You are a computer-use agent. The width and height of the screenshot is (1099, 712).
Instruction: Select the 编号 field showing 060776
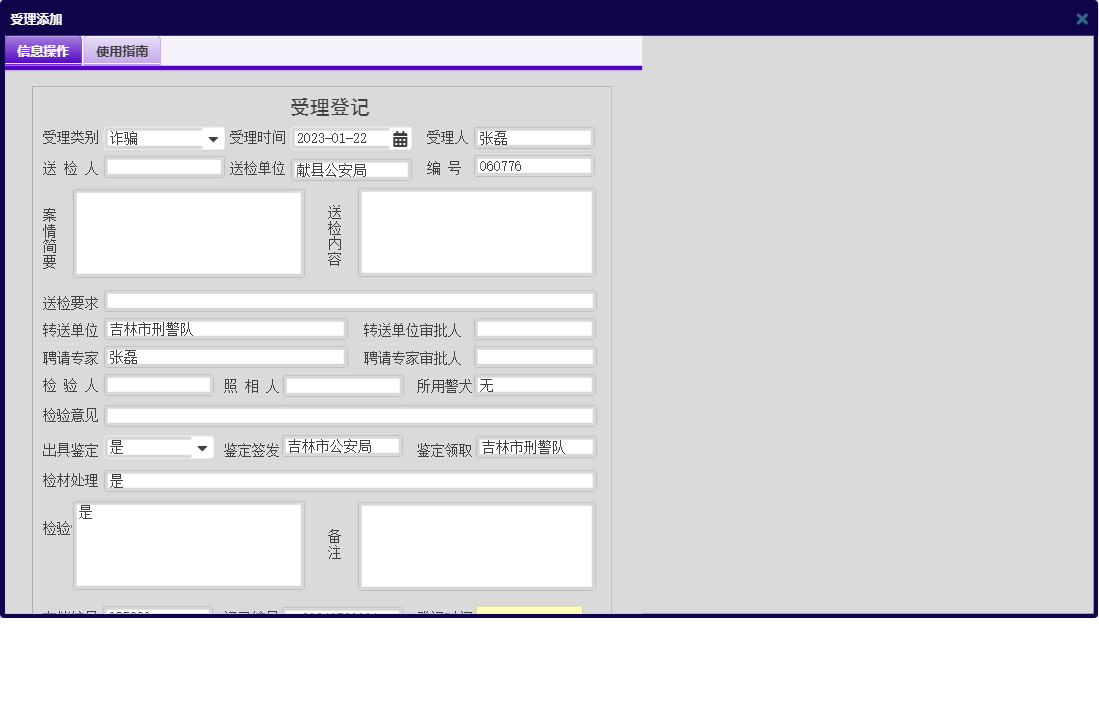pyautogui.click(x=534, y=165)
